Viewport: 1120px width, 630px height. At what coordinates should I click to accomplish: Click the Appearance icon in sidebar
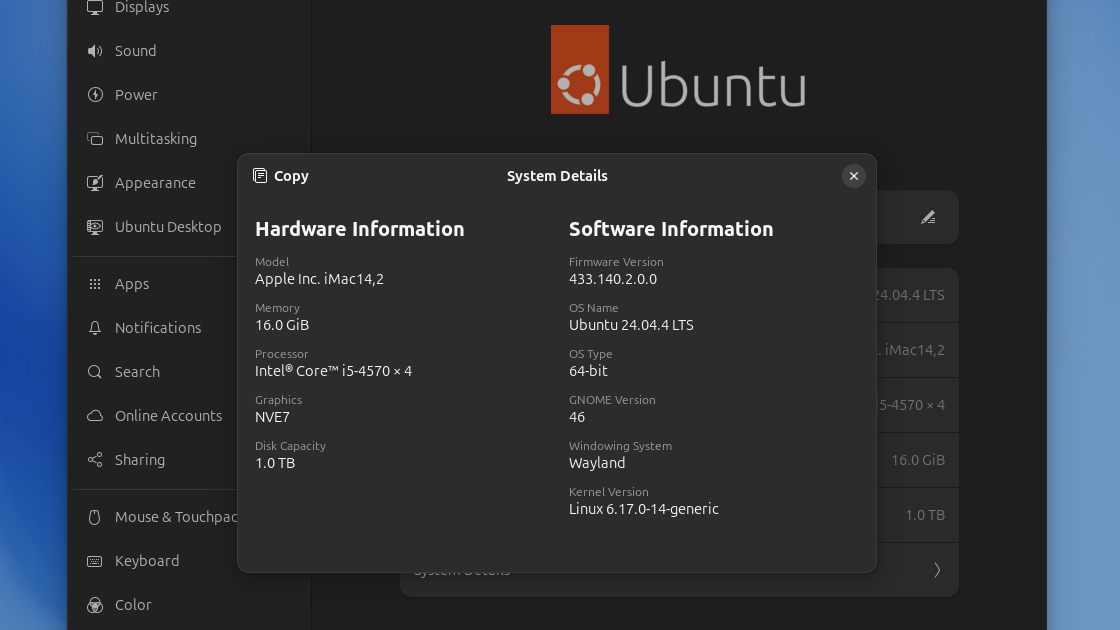click(95, 183)
